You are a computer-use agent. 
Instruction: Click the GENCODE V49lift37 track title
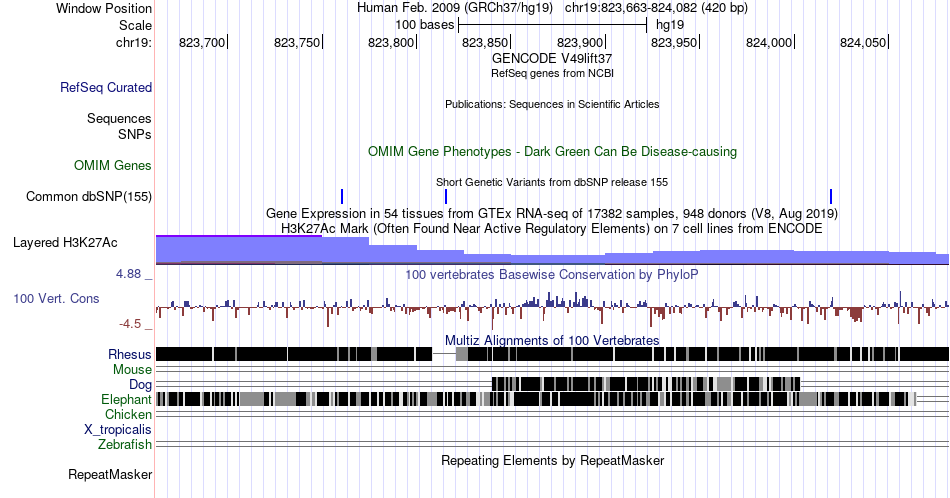click(552, 59)
